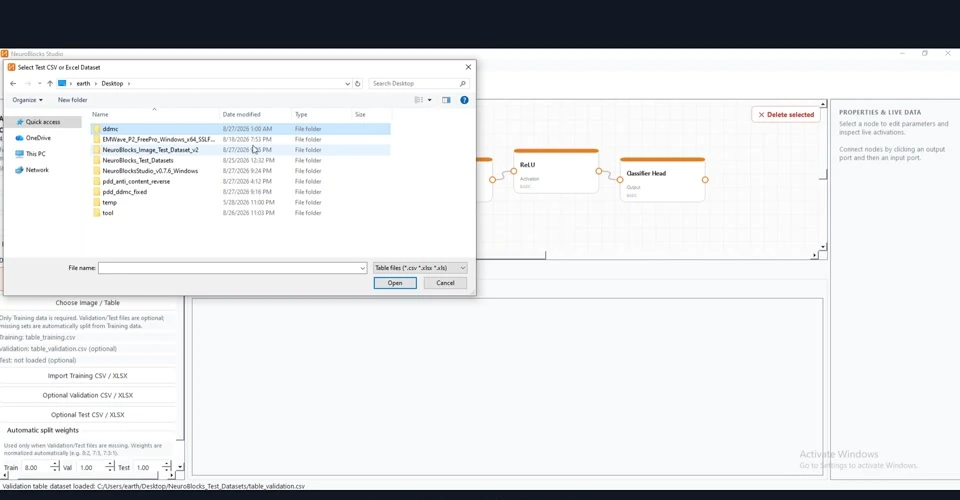
Task: Open the recent locations dropdown arrow
Action: [39, 83]
